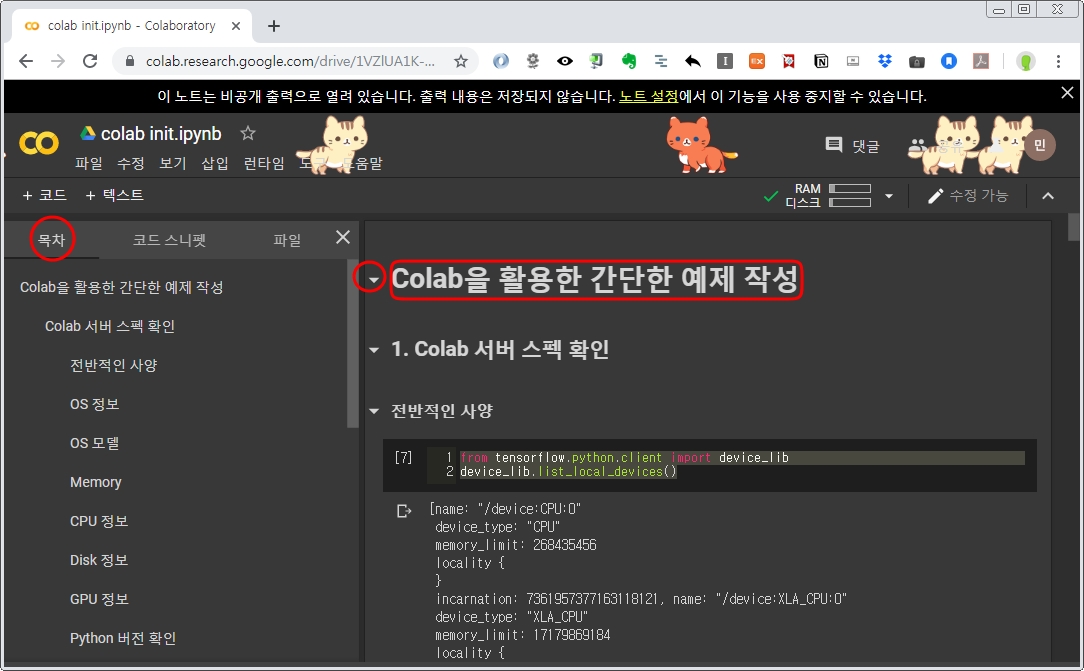This screenshot has width=1084, height=671.
Task: Click the browser back arrow
Action: click(26, 61)
